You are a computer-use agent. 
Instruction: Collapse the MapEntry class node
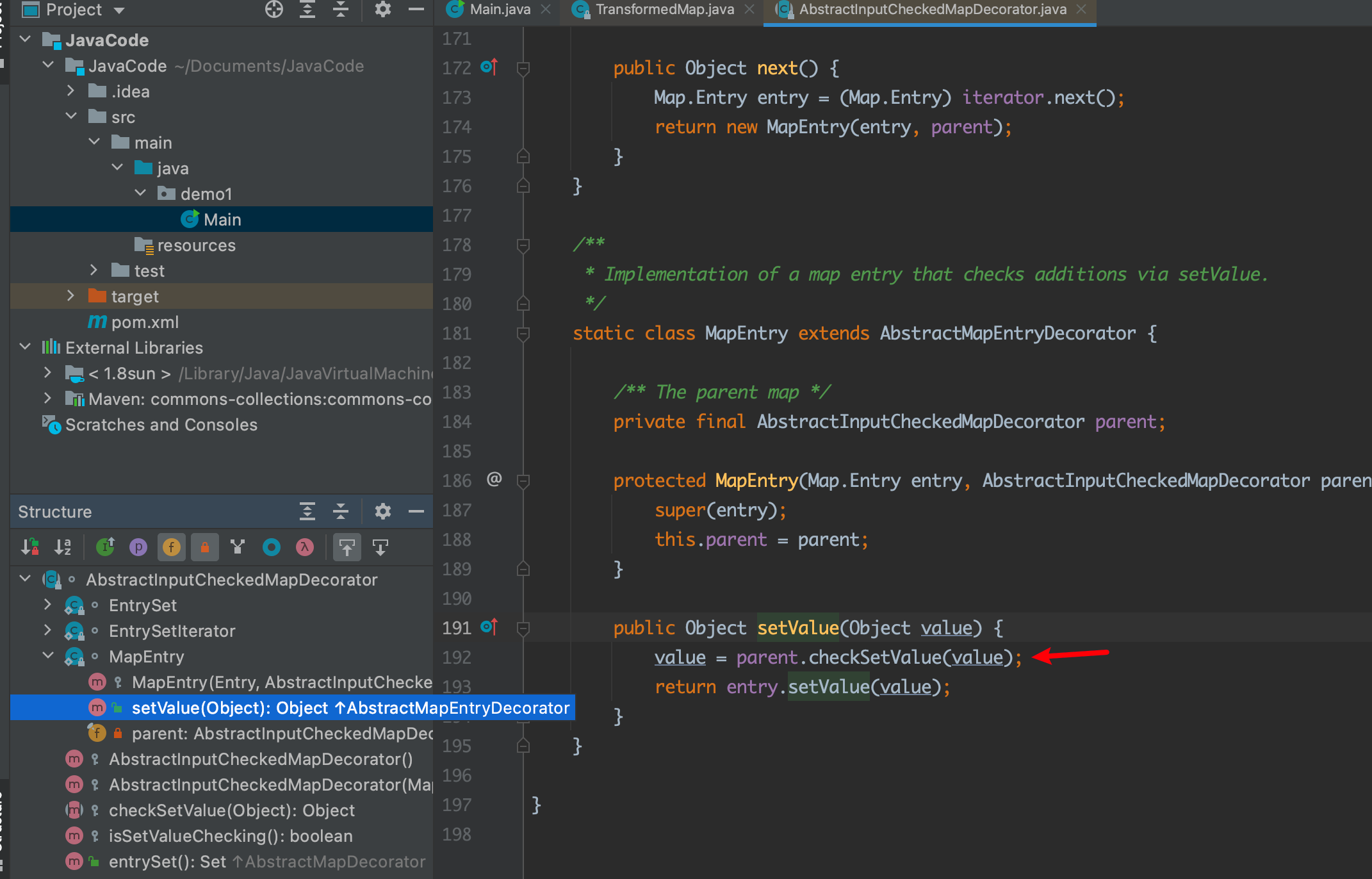pos(48,656)
